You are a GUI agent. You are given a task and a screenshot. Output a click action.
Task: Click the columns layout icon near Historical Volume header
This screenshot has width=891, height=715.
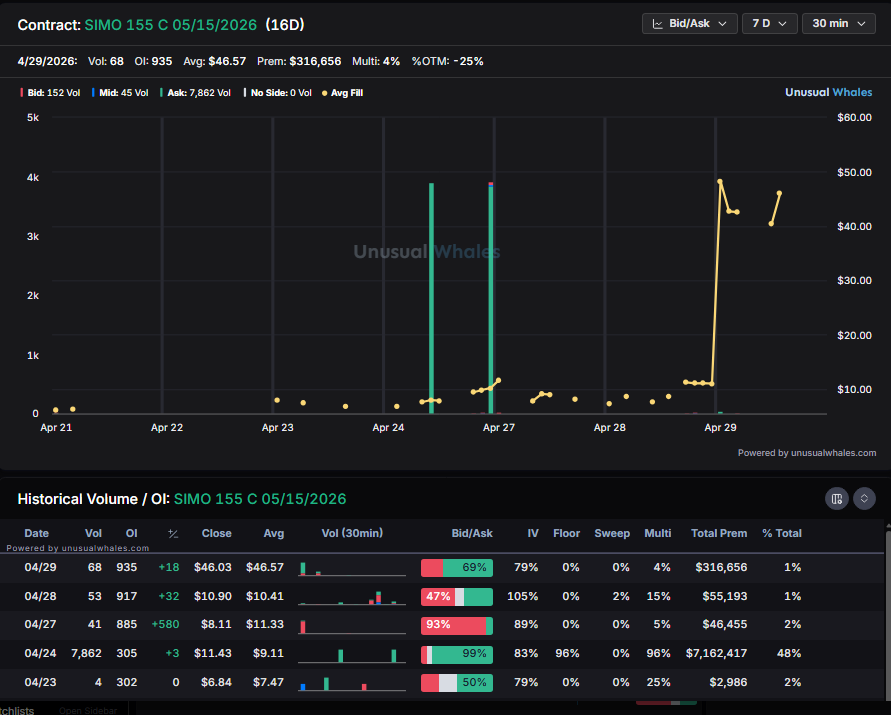tap(837, 498)
